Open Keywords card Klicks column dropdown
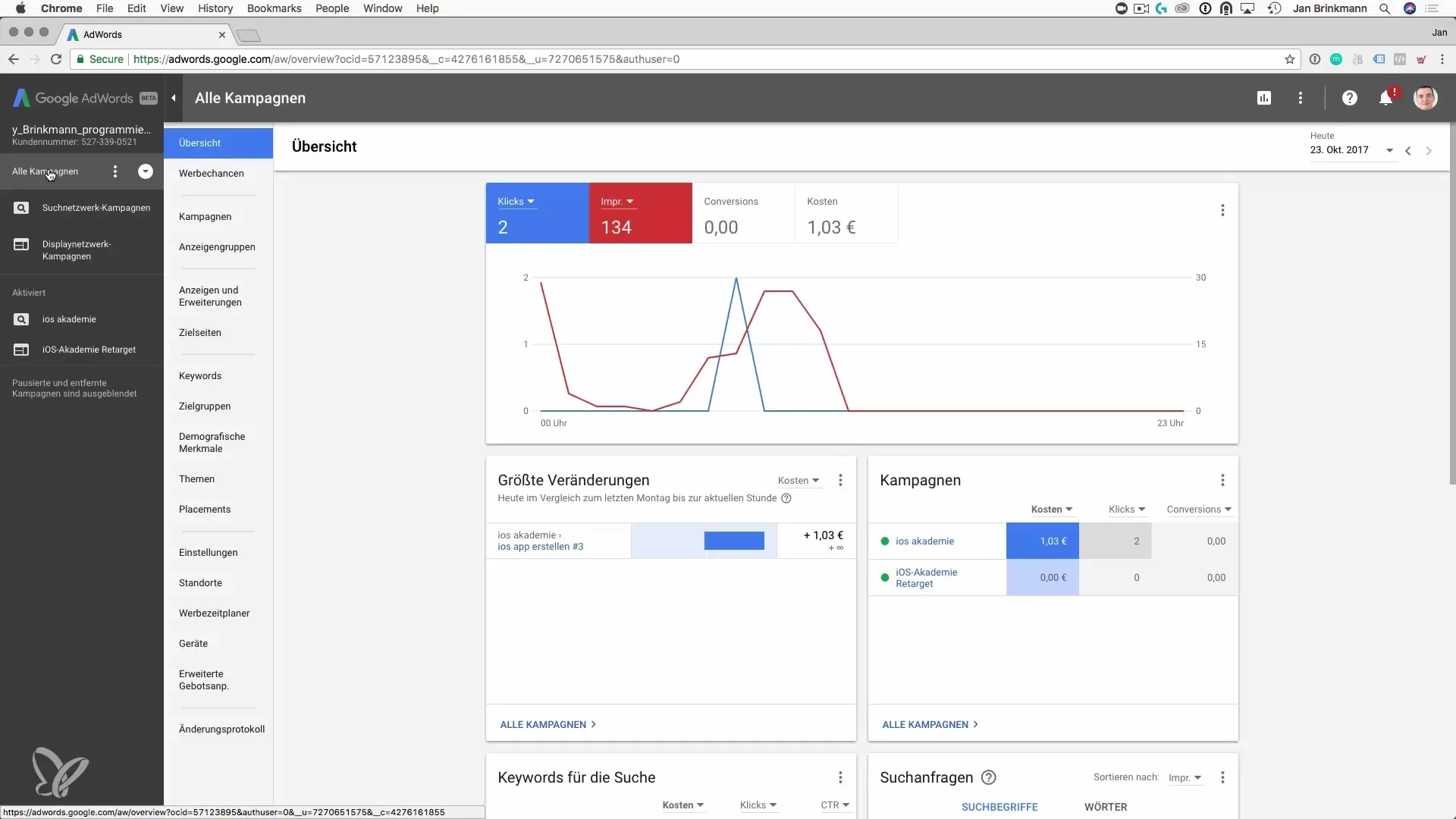This screenshot has height=819, width=1456. pos(758,805)
